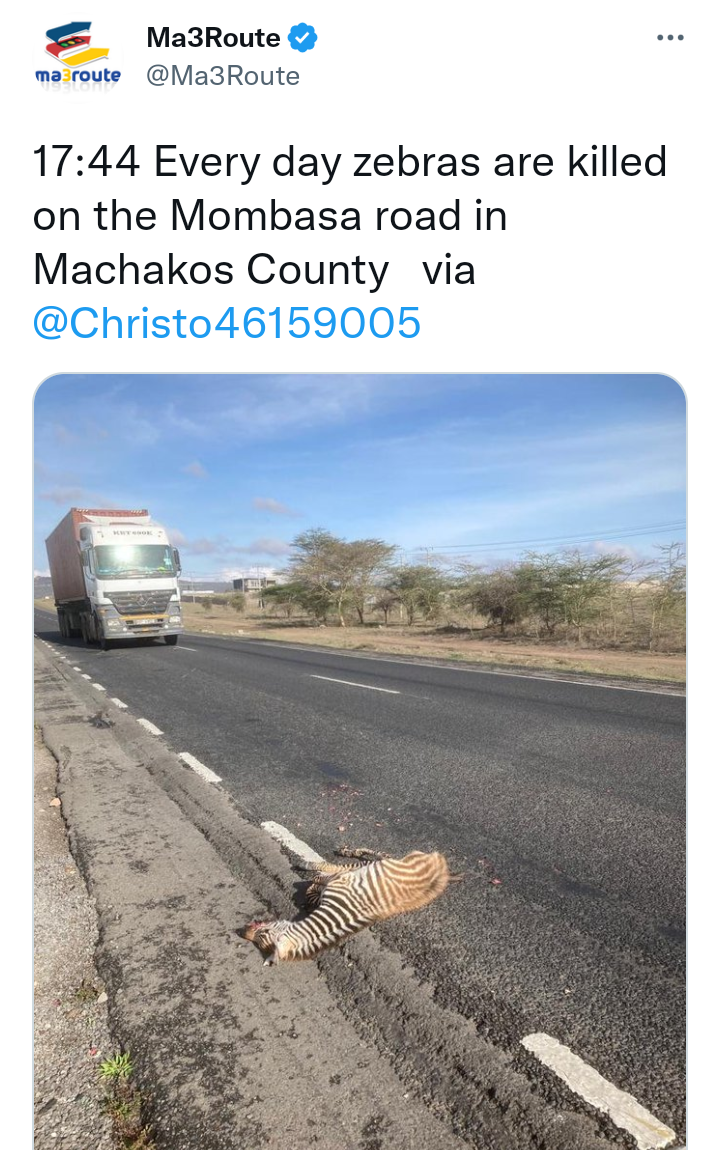Open the attached roadside photo
Viewport: 720px width, 1150px height.
(x=360, y=761)
